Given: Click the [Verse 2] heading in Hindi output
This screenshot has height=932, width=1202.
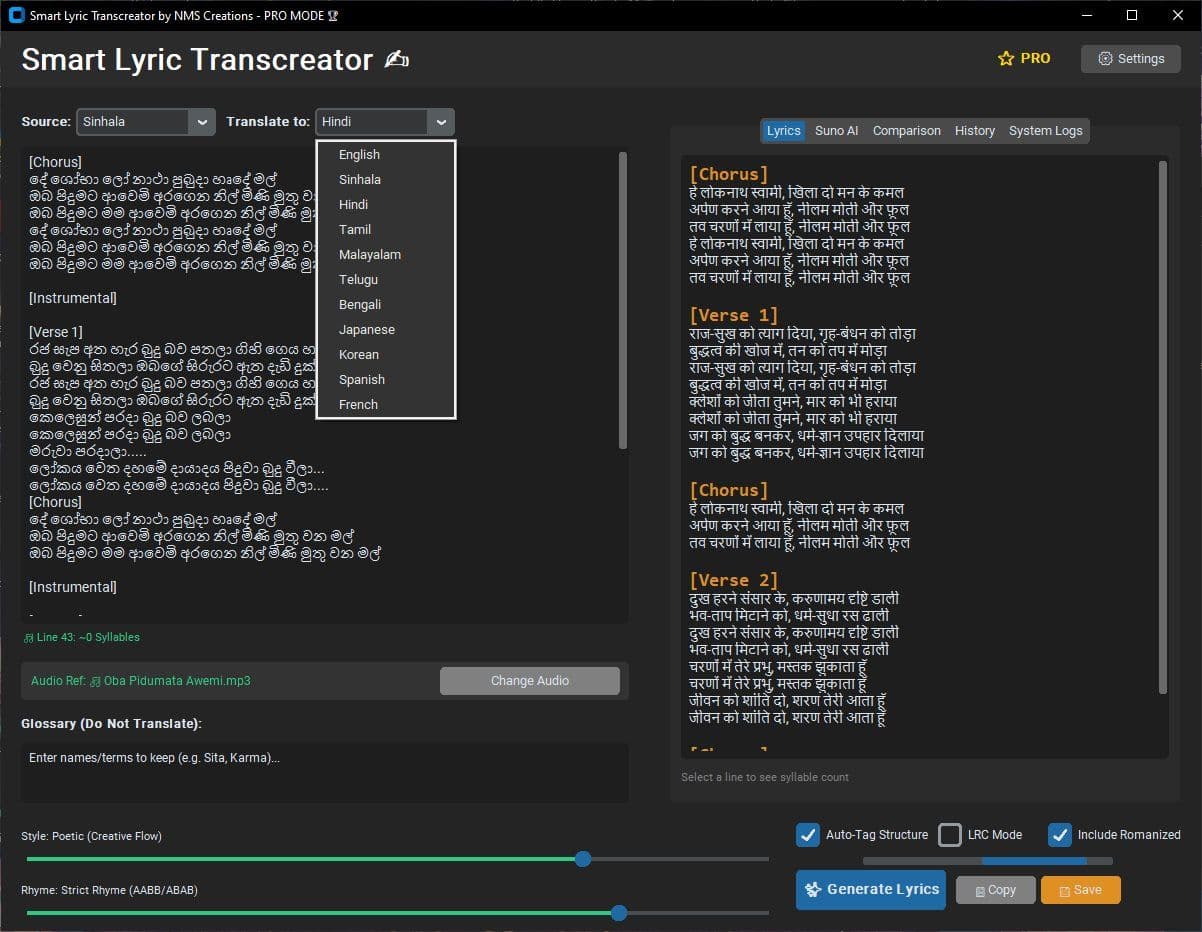Looking at the screenshot, I should [733, 581].
